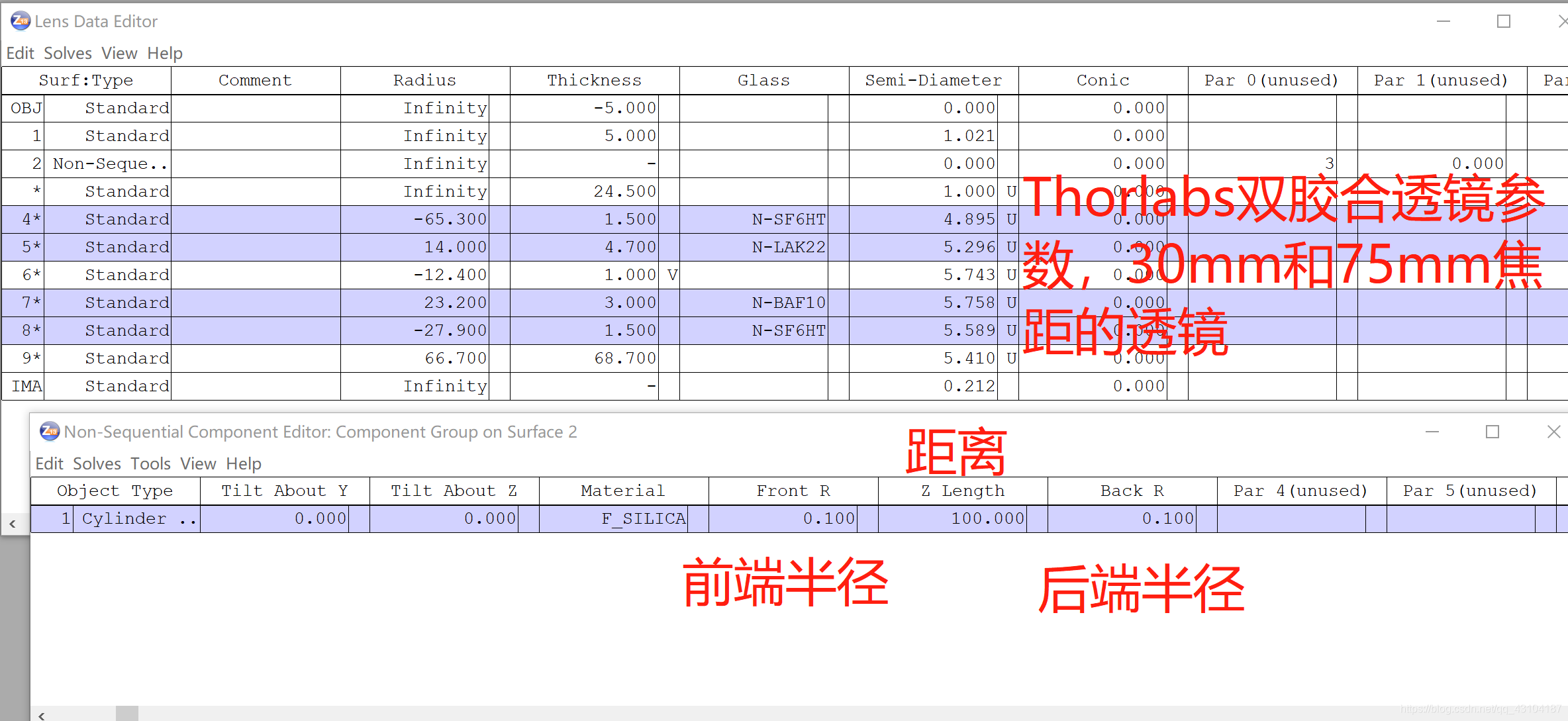Screen dimensions: 1568x721
Task: Click glass cell N-LAK22
Action: 754,247
